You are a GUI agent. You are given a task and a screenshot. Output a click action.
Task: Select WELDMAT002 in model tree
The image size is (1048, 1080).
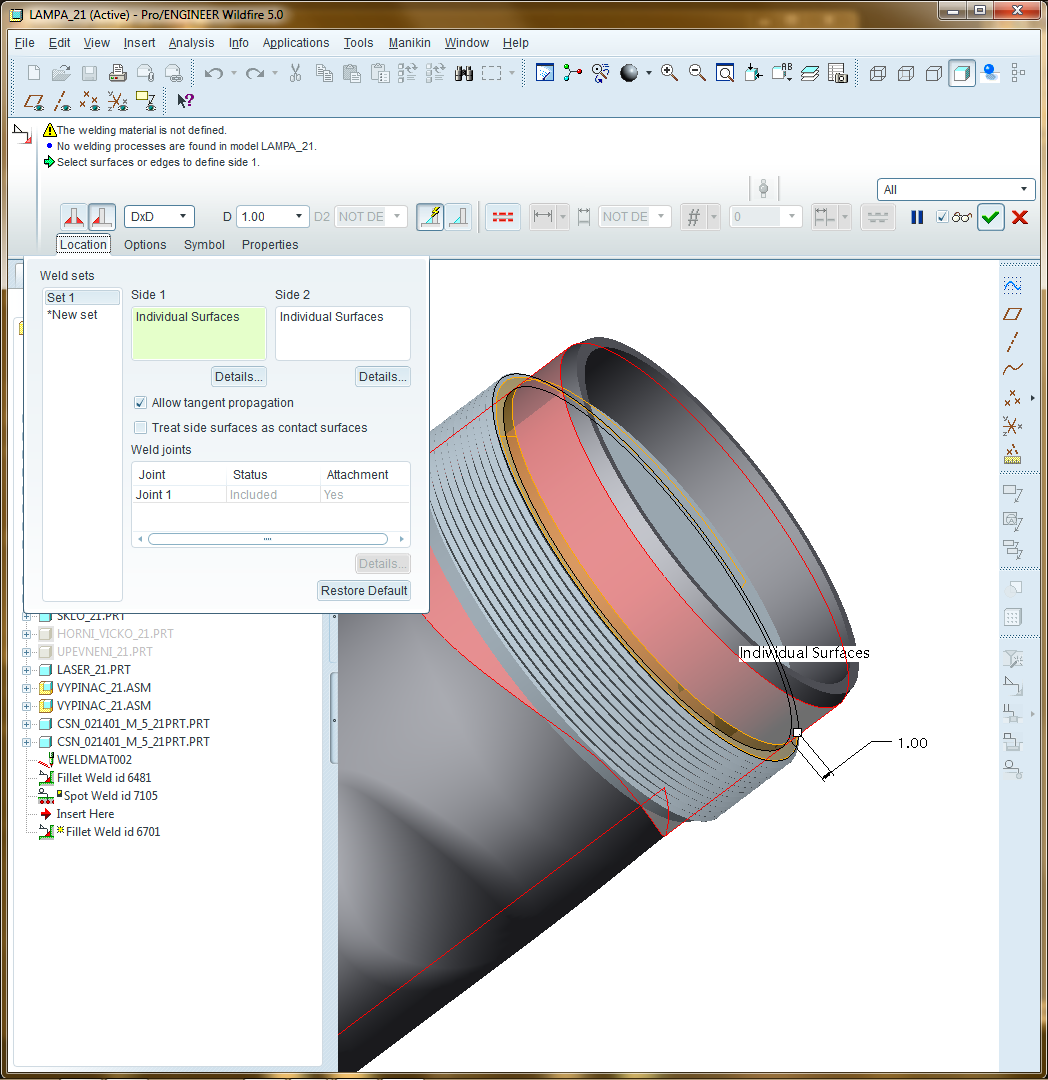[x=94, y=760]
